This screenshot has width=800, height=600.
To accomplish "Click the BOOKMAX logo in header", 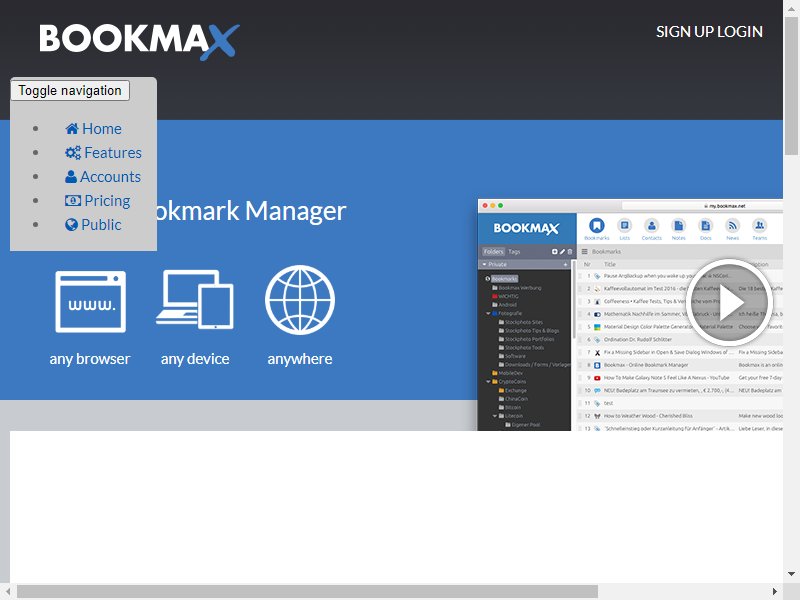I will click(139, 41).
